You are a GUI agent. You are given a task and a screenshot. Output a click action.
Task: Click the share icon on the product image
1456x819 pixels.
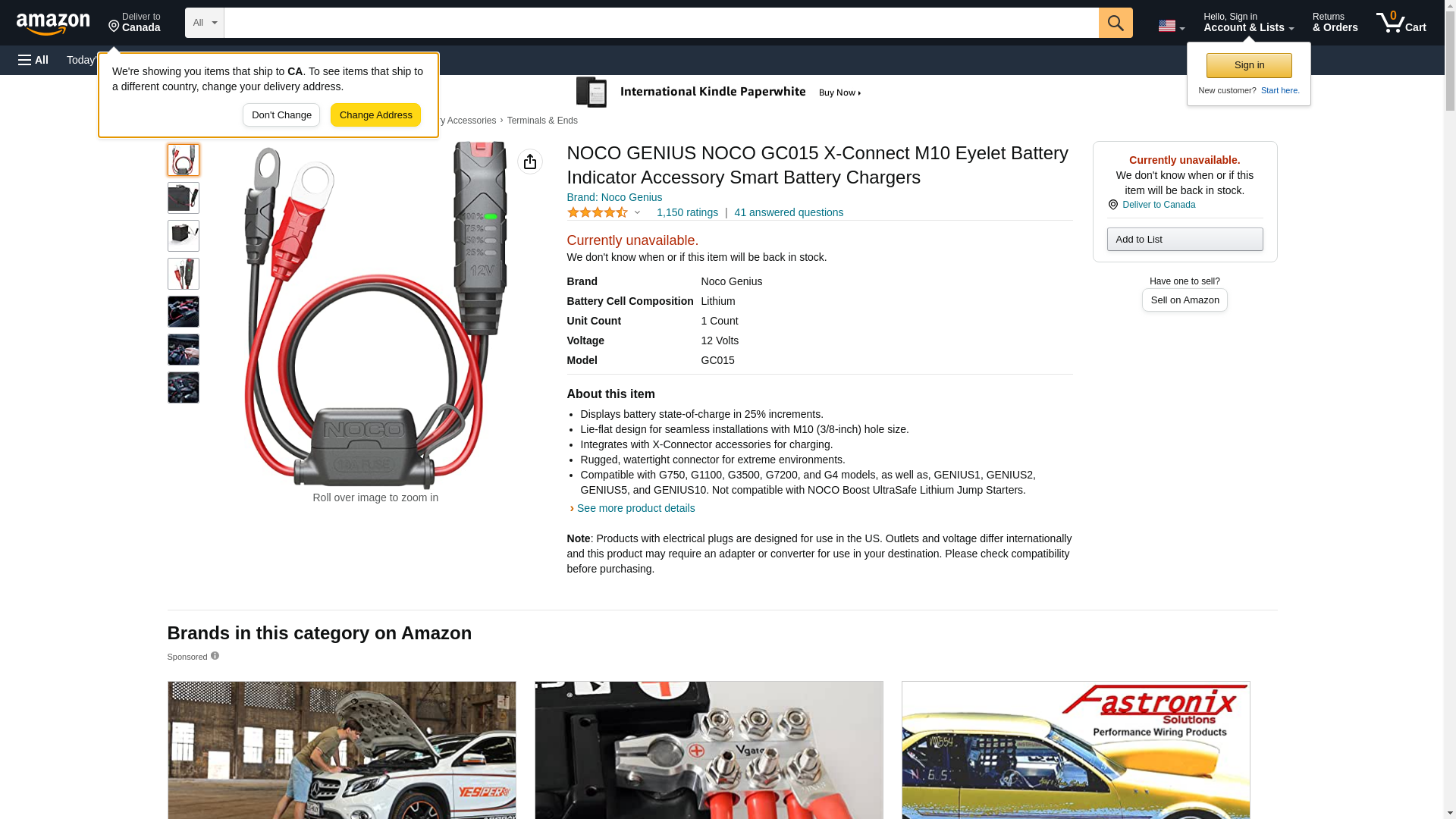[529, 162]
